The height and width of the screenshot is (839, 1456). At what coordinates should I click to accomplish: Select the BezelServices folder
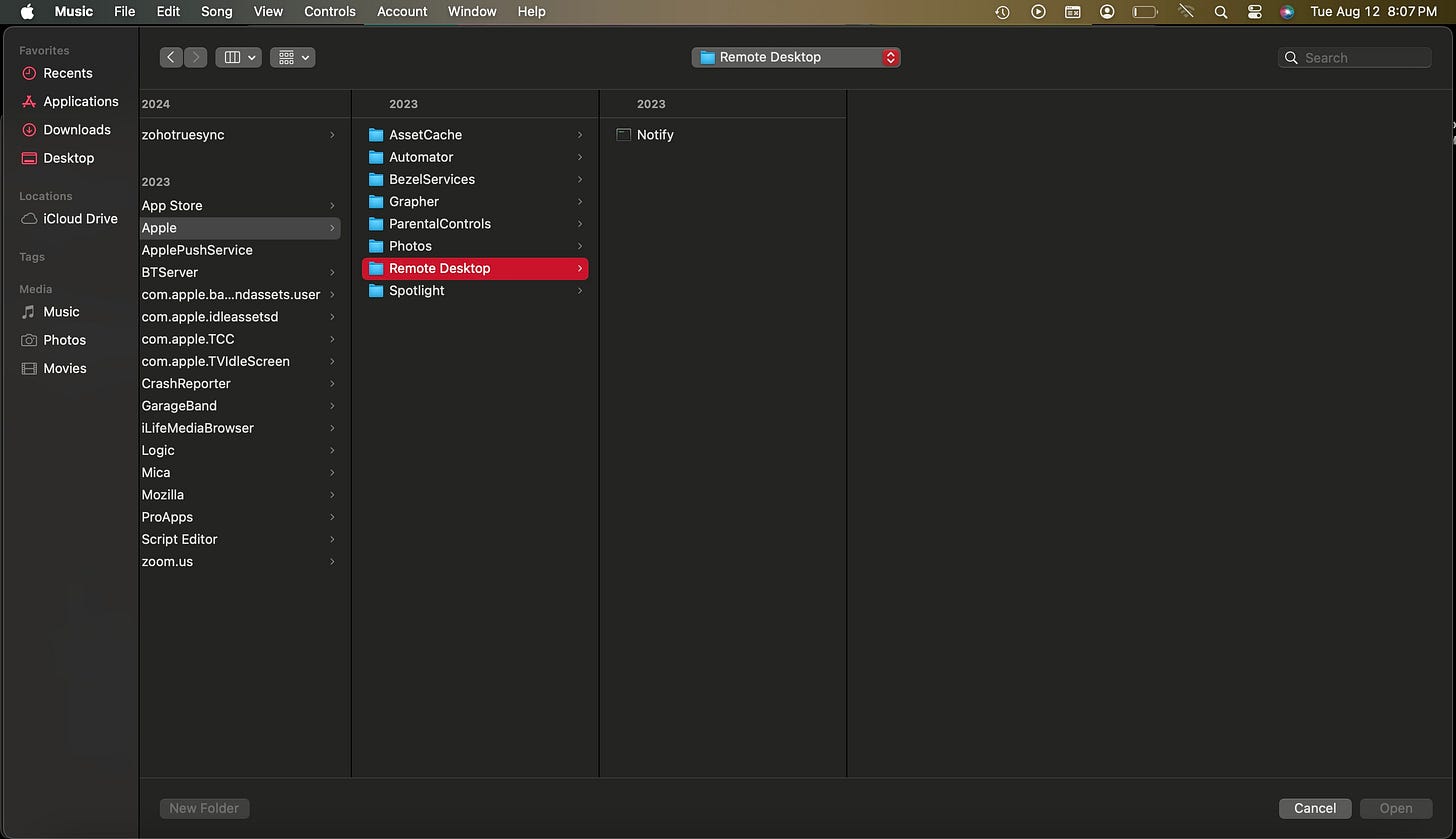[475, 179]
